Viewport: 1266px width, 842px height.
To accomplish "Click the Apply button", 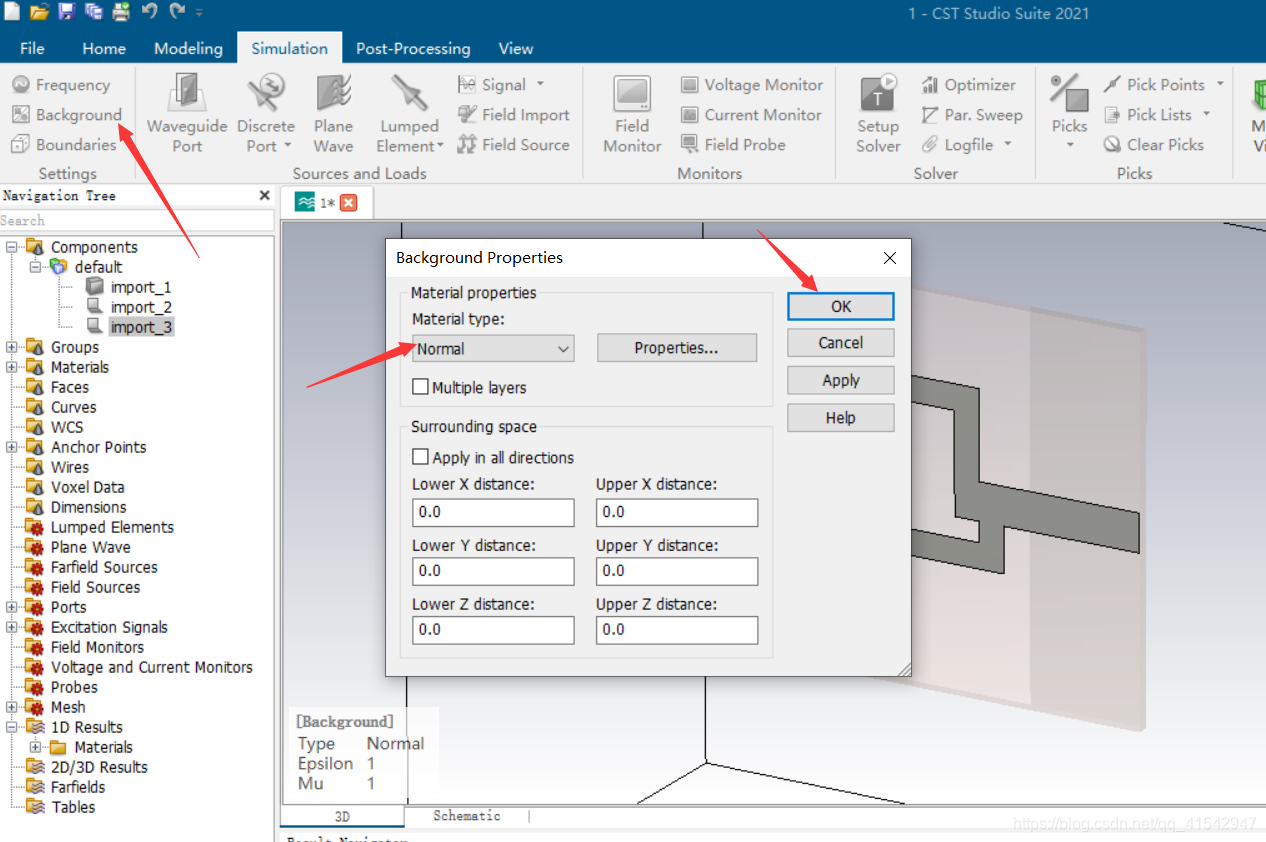I will coord(841,380).
